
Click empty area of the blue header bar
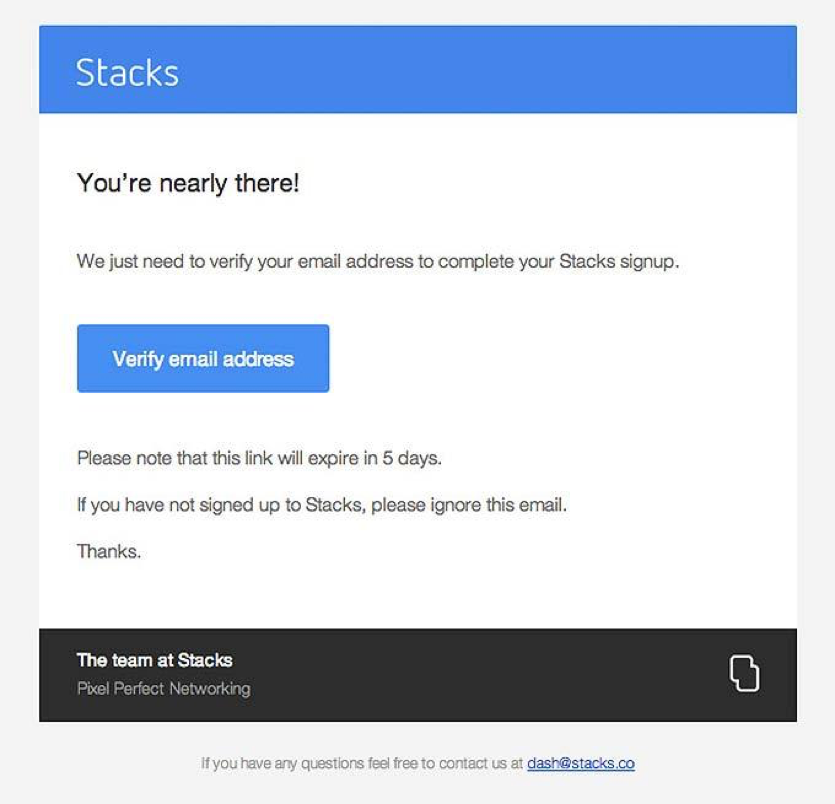click(x=500, y=70)
